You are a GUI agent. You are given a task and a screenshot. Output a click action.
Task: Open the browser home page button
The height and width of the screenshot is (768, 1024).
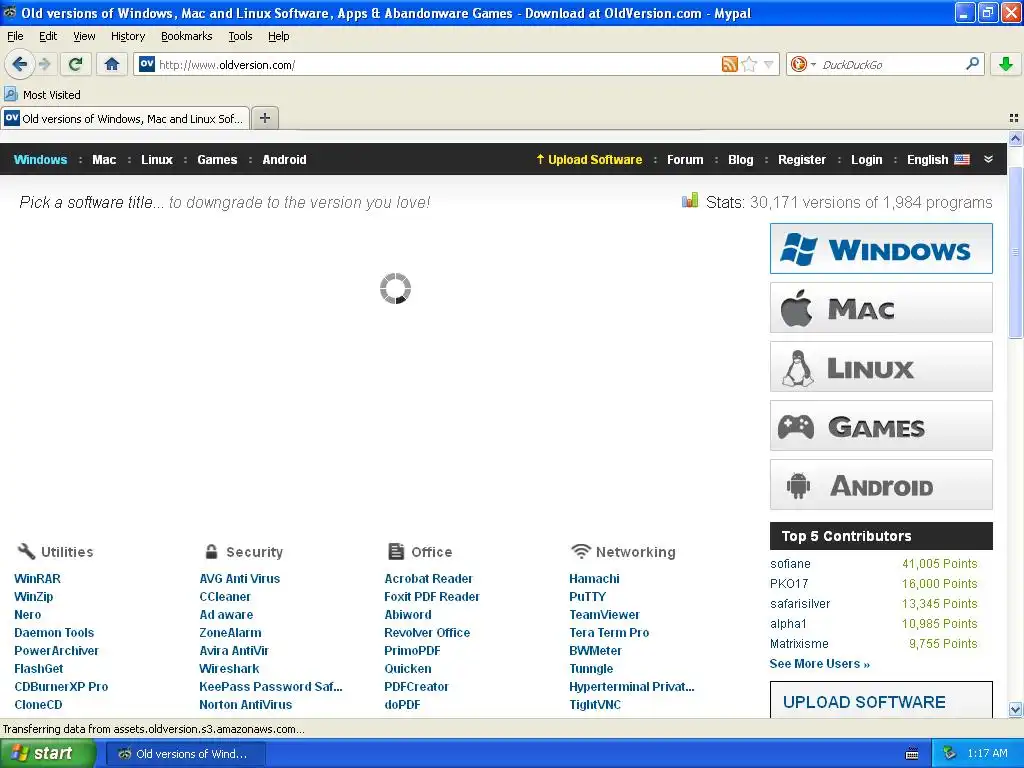(112, 64)
